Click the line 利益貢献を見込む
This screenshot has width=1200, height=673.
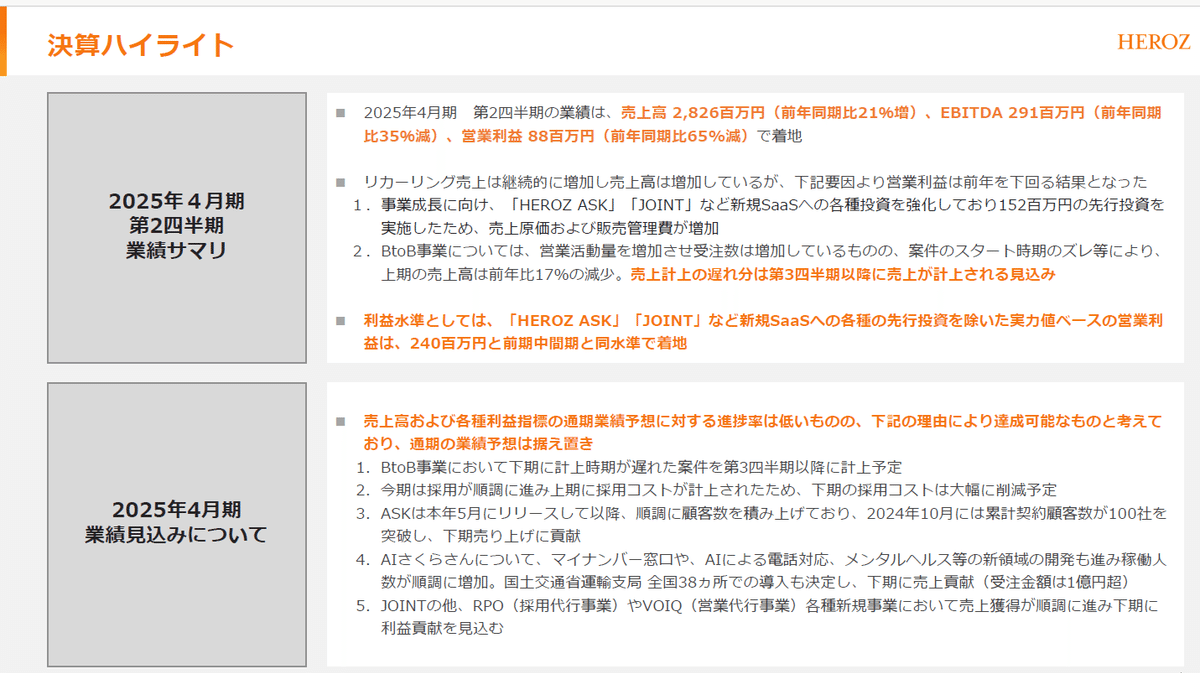coord(443,629)
